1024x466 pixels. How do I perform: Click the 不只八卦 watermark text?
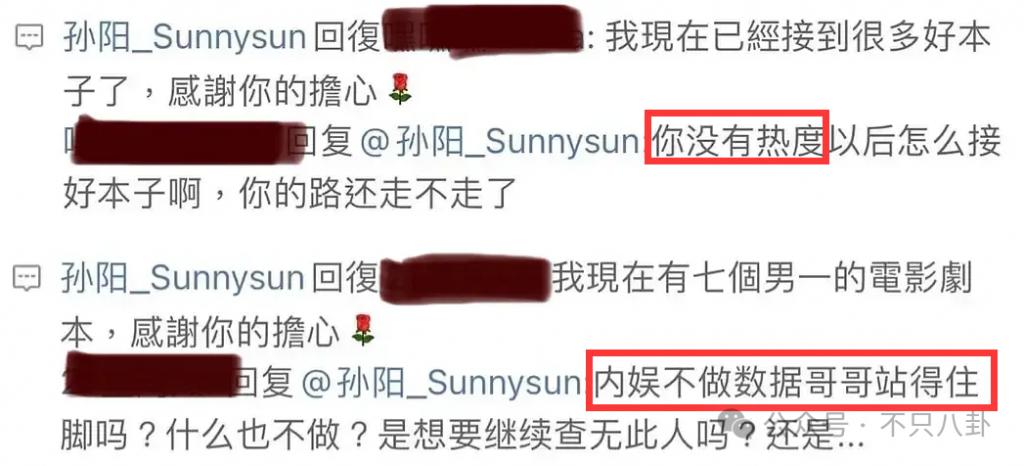[936, 426]
